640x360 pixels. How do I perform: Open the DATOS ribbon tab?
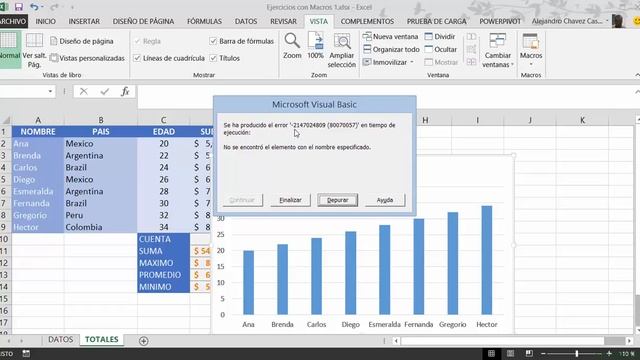point(246,21)
